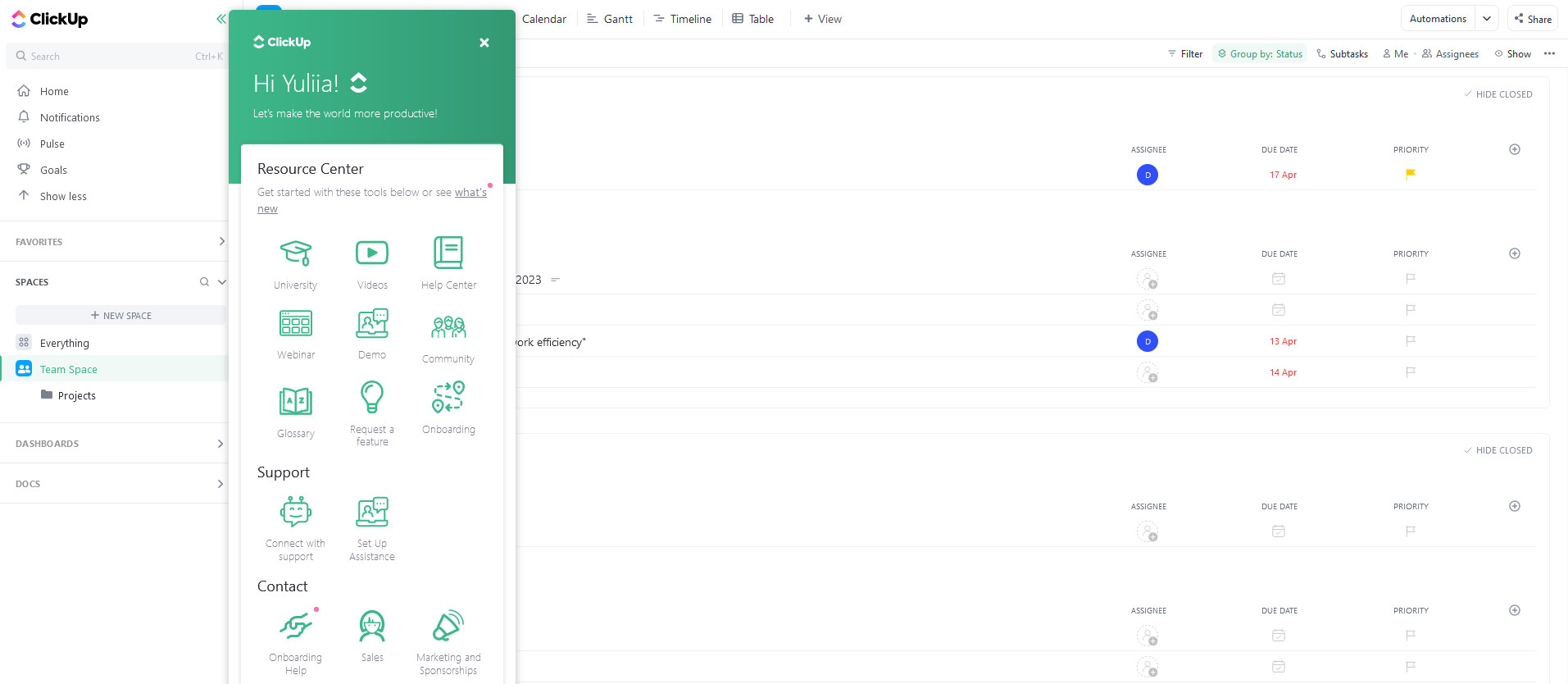Toggle second HIDE CLOSED option
This screenshot has width=1568, height=684.
tap(1498, 450)
